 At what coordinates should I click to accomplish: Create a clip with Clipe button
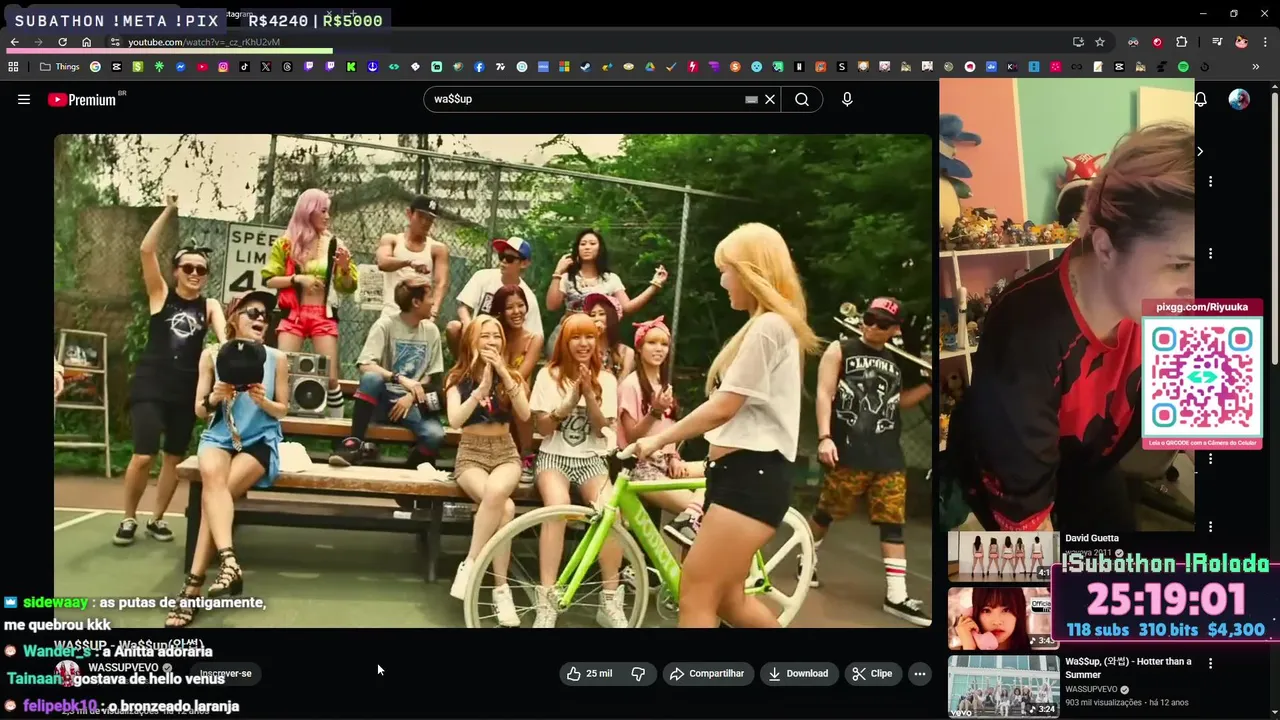pyautogui.click(x=872, y=674)
